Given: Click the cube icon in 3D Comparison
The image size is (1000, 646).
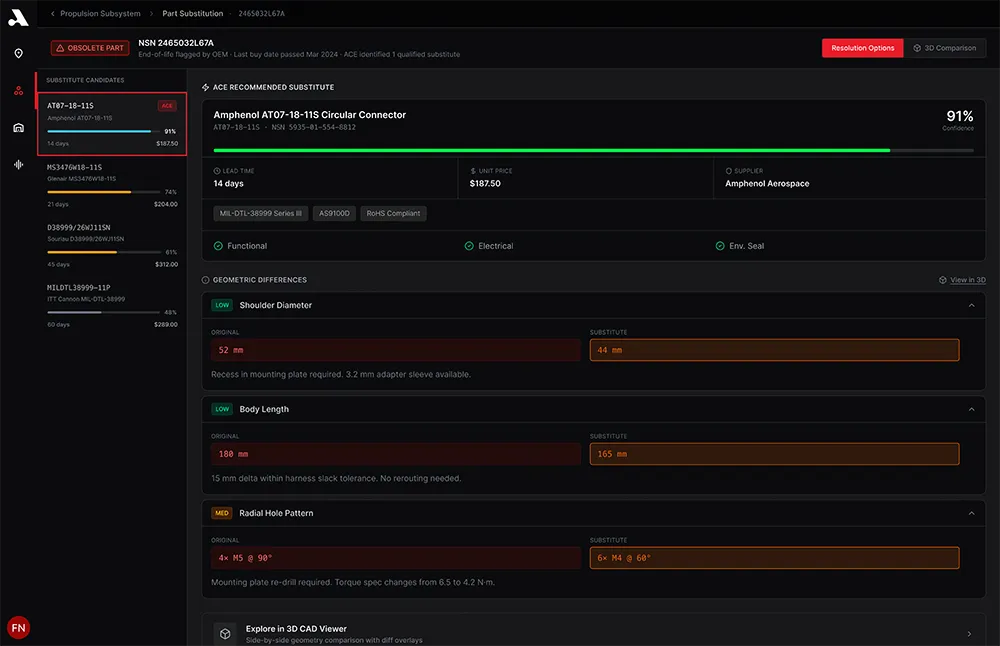Looking at the screenshot, I should click(x=917, y=48).
